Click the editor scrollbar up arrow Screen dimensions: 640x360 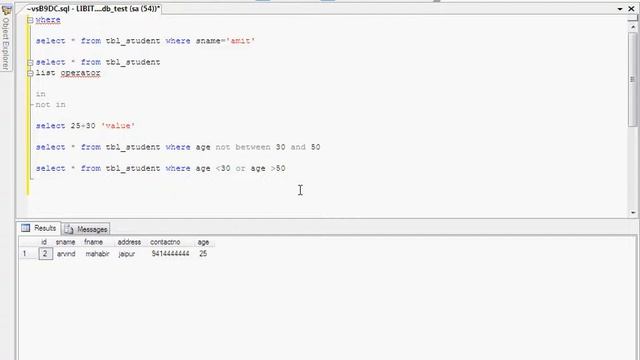pos(633,27)
